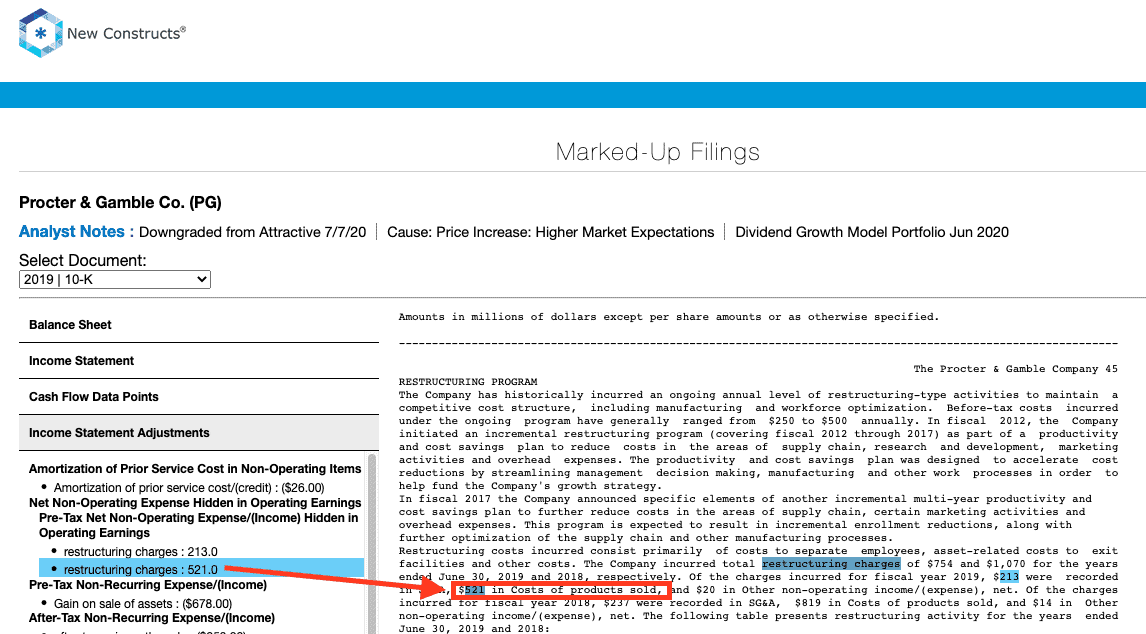
Task: Click the 'Select Document:' label
Action: coord(83,260)
